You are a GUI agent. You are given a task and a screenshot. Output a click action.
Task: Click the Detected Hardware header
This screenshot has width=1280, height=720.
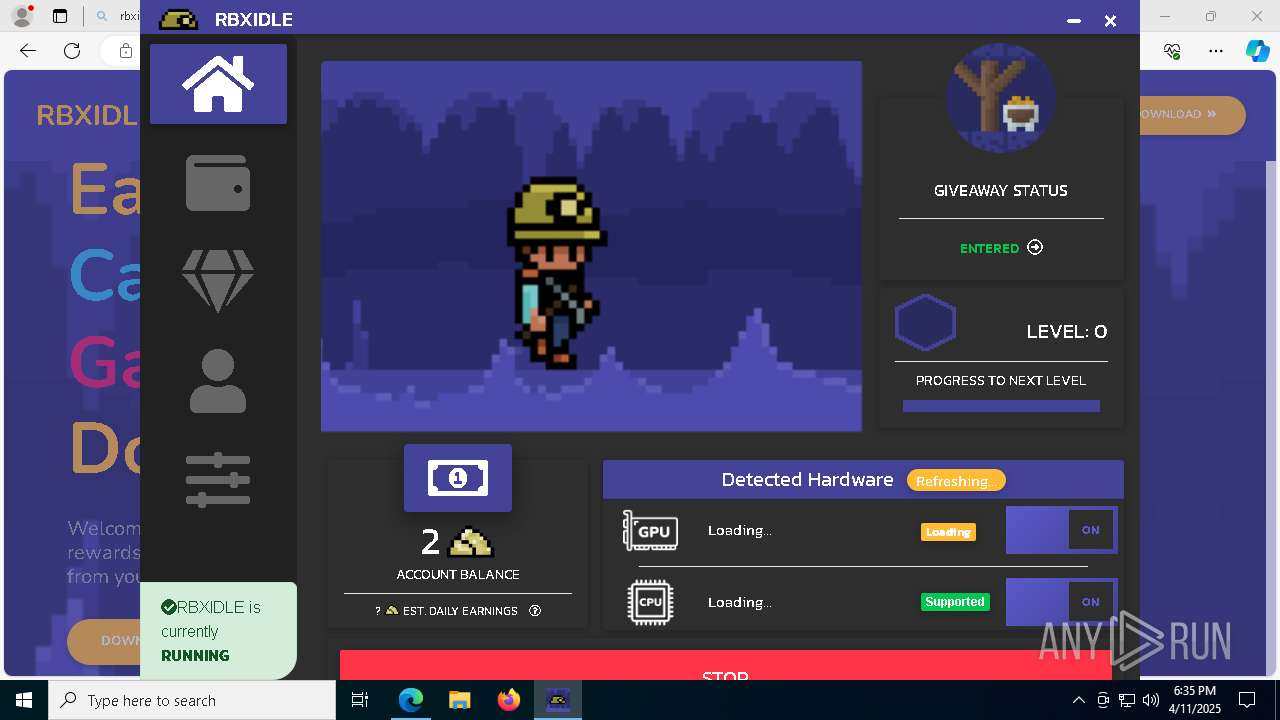point(808,480)
